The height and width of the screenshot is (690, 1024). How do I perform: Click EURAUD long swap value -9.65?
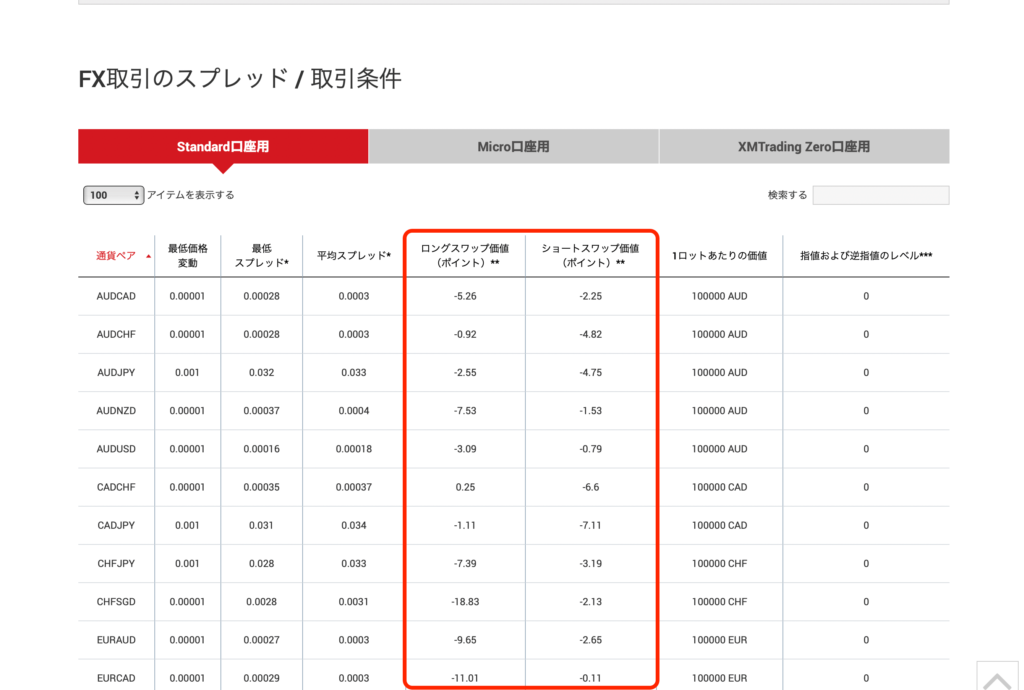click(x=465, y=640)
